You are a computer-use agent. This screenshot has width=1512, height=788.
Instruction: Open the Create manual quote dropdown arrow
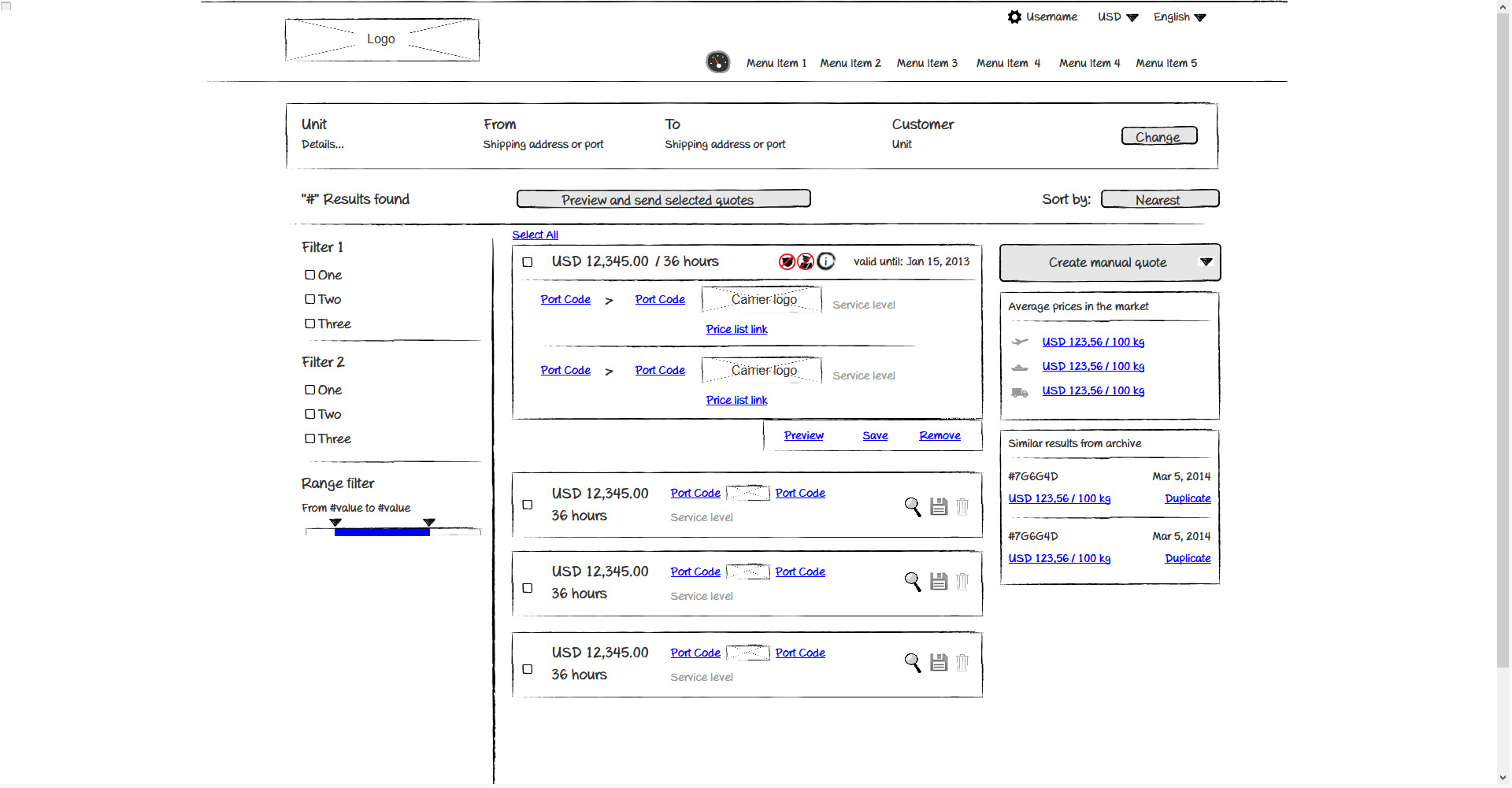click(x=1206, y=262)
